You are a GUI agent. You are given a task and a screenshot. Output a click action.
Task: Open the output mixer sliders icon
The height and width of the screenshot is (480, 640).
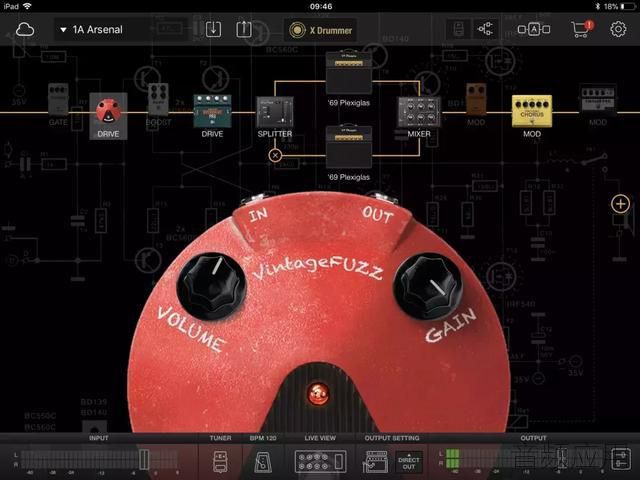coord(621,459)
